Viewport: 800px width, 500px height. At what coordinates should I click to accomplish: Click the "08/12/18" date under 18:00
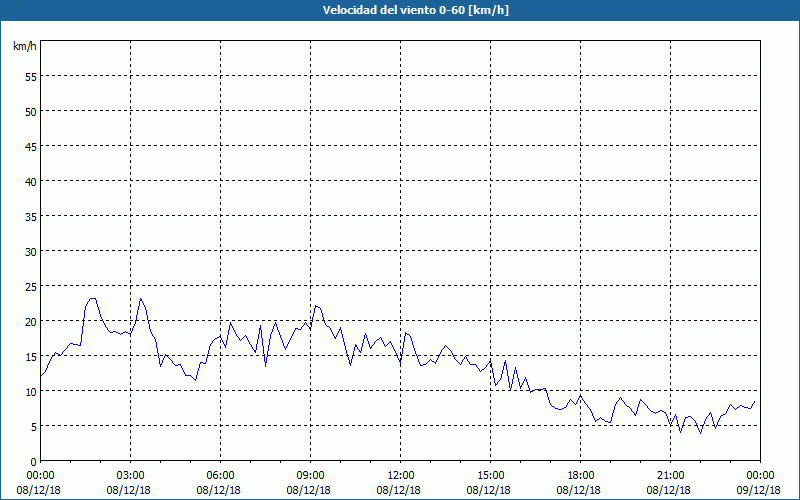pyautogui.click(x=579, y=490)
